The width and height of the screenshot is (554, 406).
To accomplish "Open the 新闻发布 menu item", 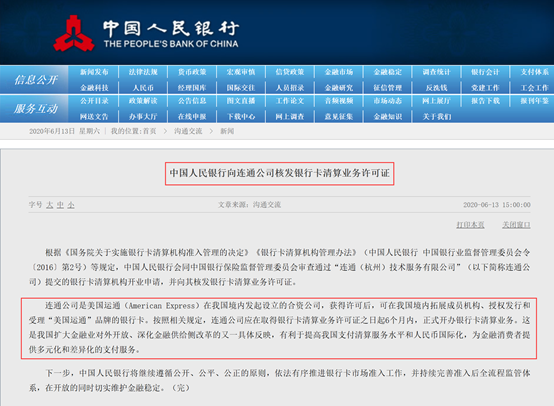I will pos(94,72).
